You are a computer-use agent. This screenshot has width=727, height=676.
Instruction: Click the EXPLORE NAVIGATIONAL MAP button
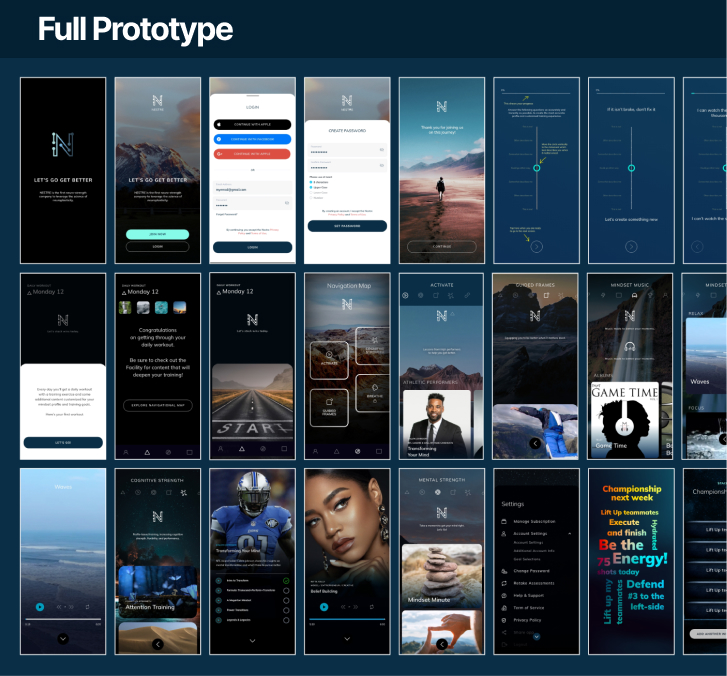(x=158, y=405)
